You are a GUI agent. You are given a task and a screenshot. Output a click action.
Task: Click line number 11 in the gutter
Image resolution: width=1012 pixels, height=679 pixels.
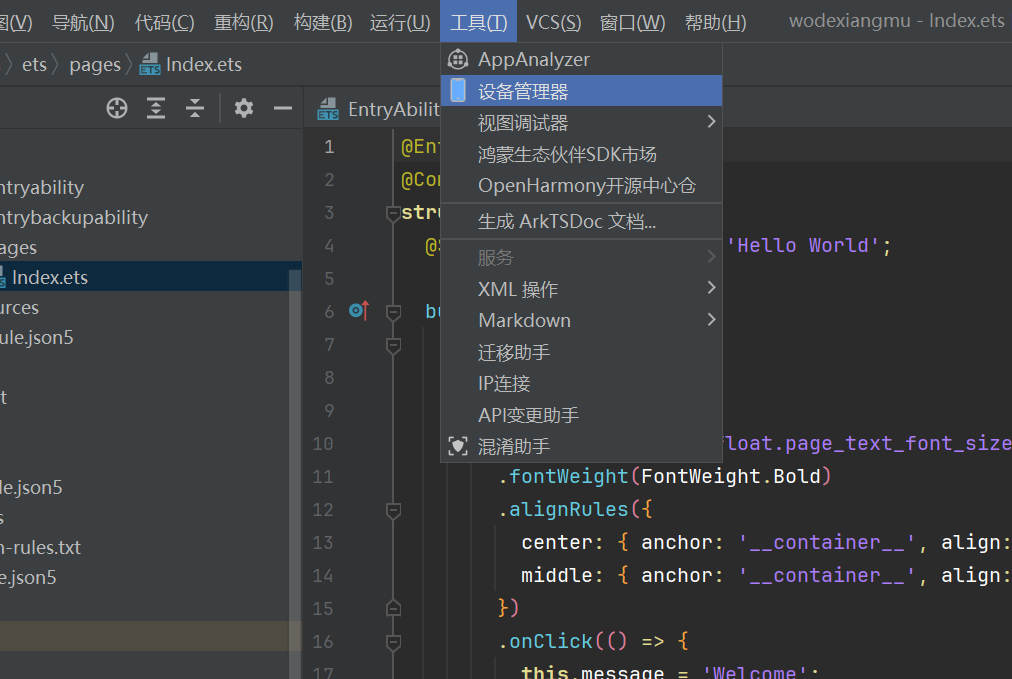[322, 477]
